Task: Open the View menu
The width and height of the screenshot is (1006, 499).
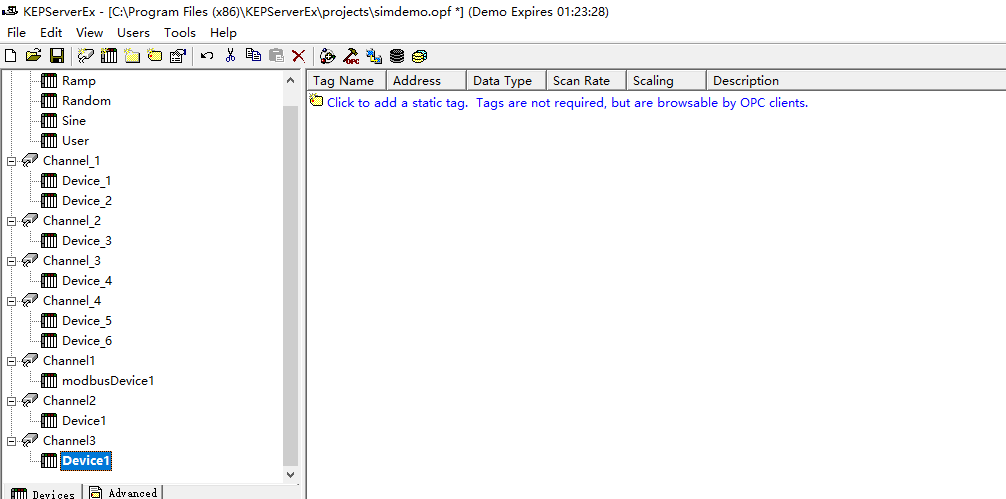Action: pyautogui.click(x=89, y=33)
